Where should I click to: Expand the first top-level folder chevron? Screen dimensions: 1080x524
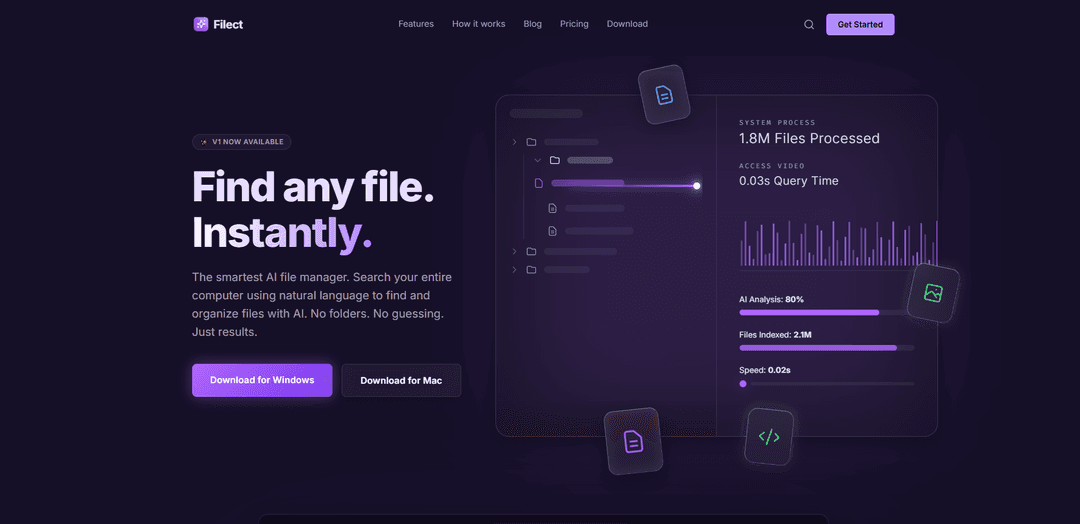pos(514,142)
